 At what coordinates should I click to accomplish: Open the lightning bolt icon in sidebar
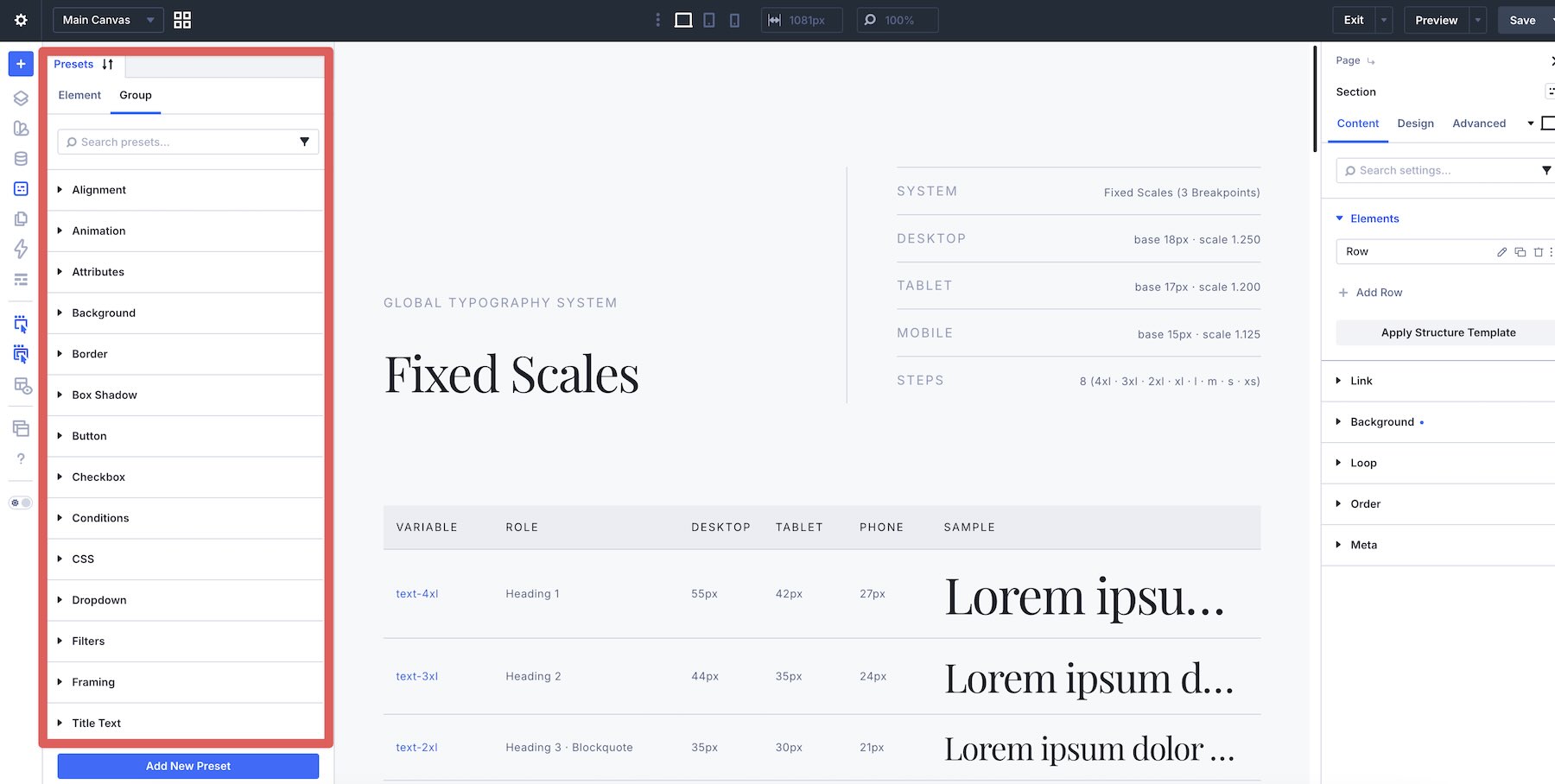point(21,250)
